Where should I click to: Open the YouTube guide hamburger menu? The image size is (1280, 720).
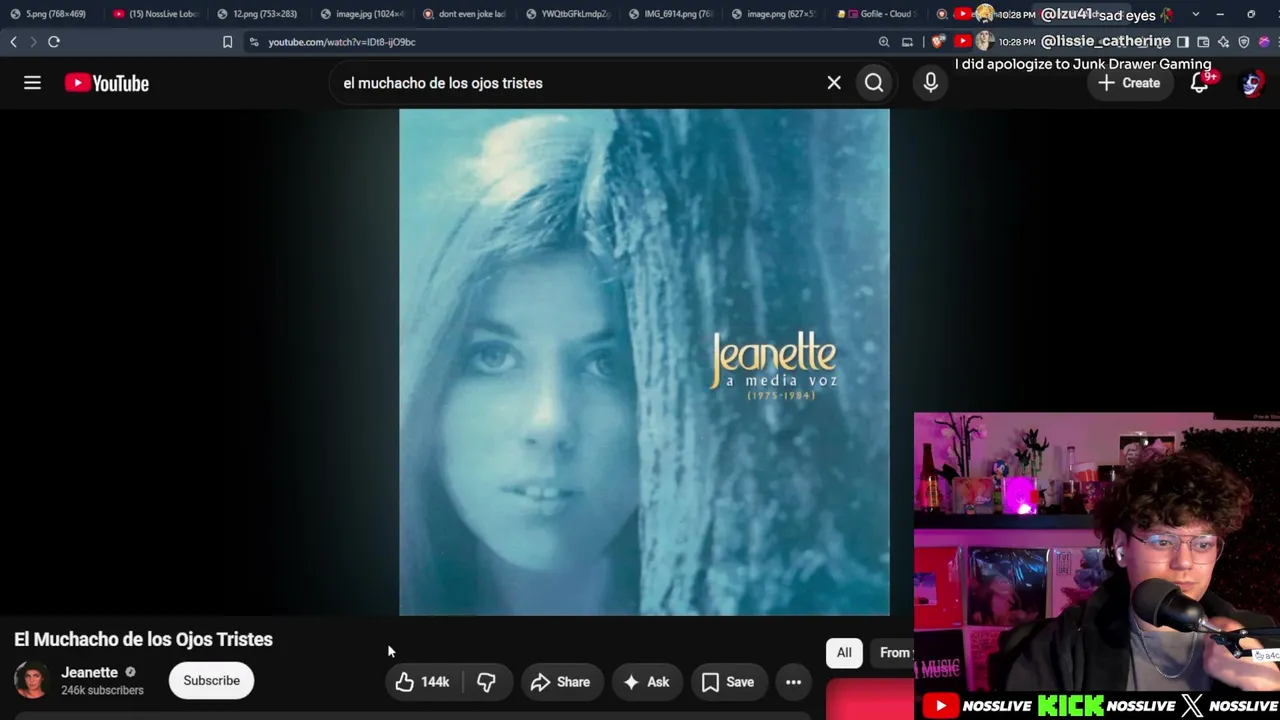32,83
